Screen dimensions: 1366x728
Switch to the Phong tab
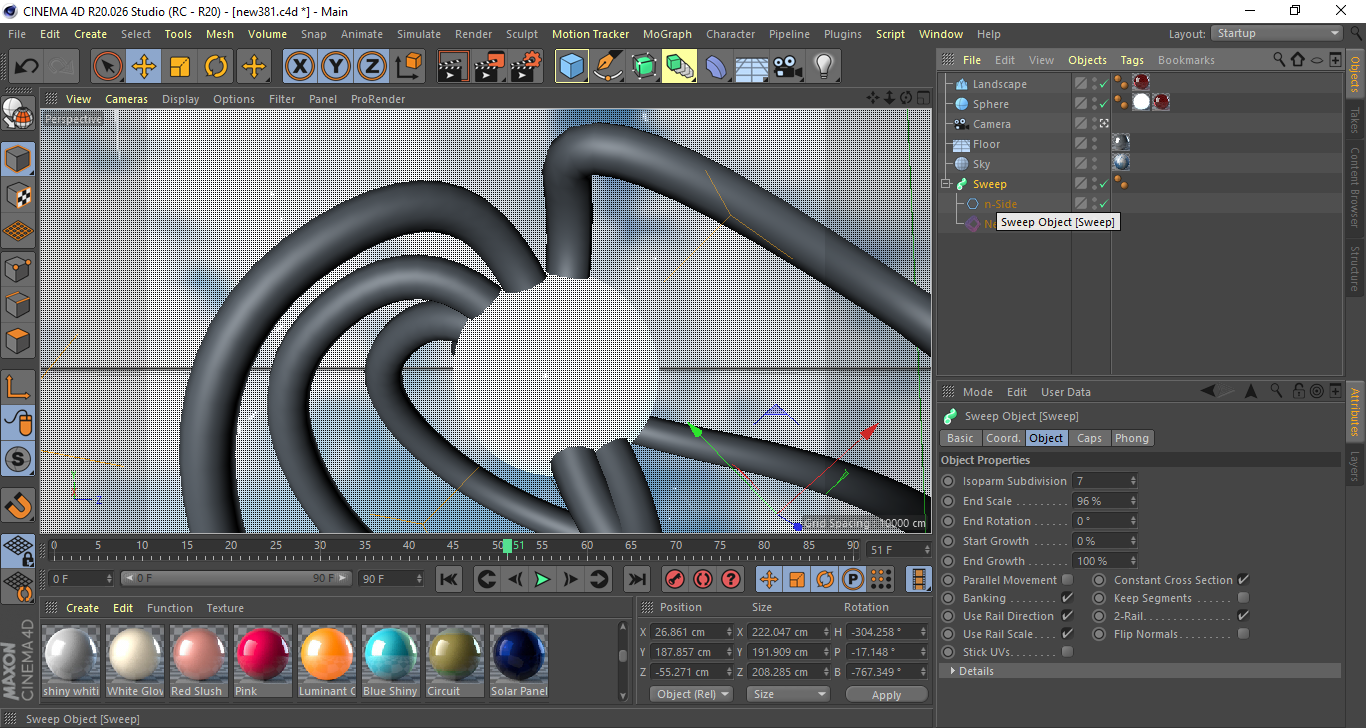(1132, 438)
